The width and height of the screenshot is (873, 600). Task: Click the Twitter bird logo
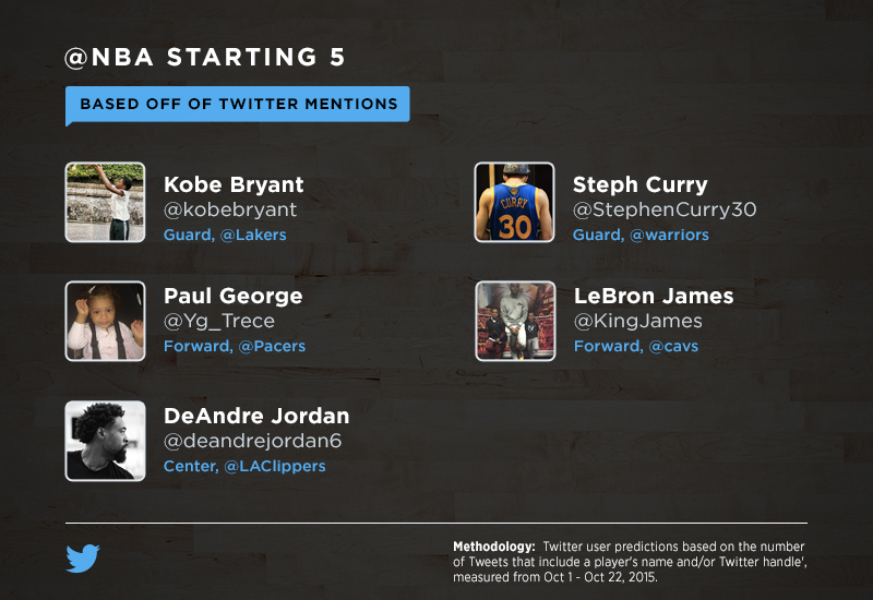point(82,558)
